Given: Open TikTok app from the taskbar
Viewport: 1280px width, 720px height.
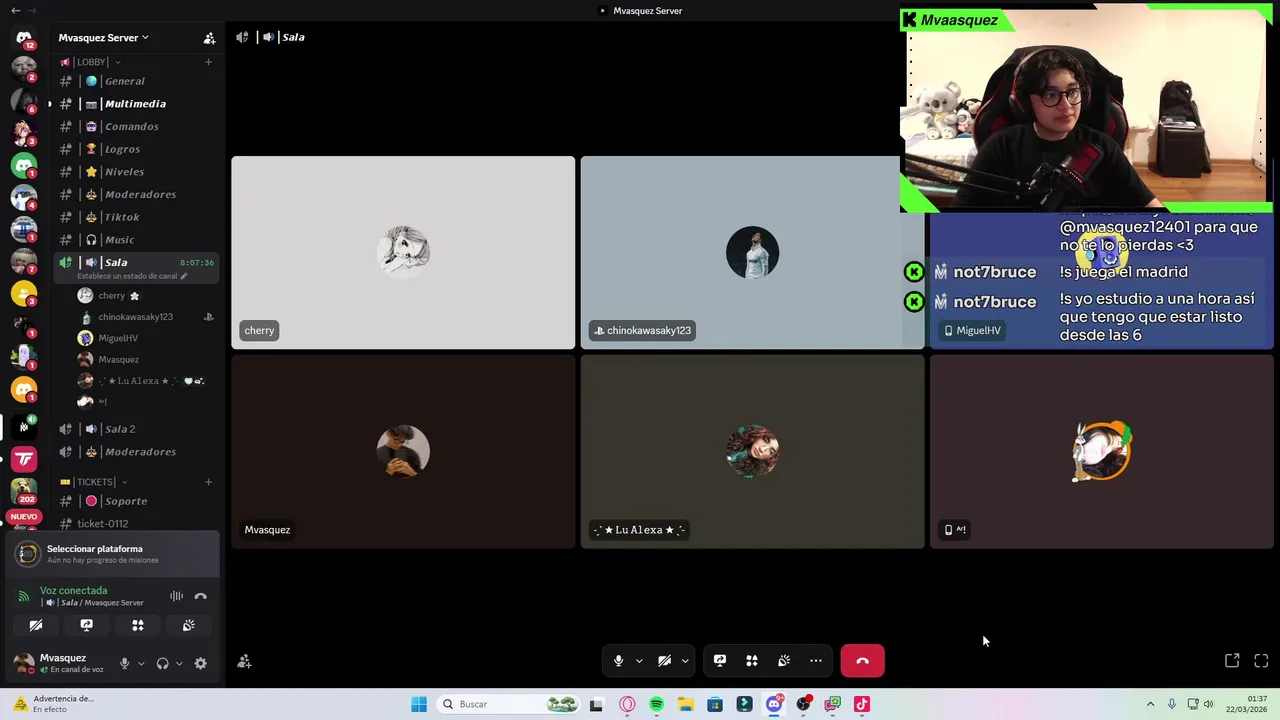Looking at the screenshot, I should click(862, 704).
